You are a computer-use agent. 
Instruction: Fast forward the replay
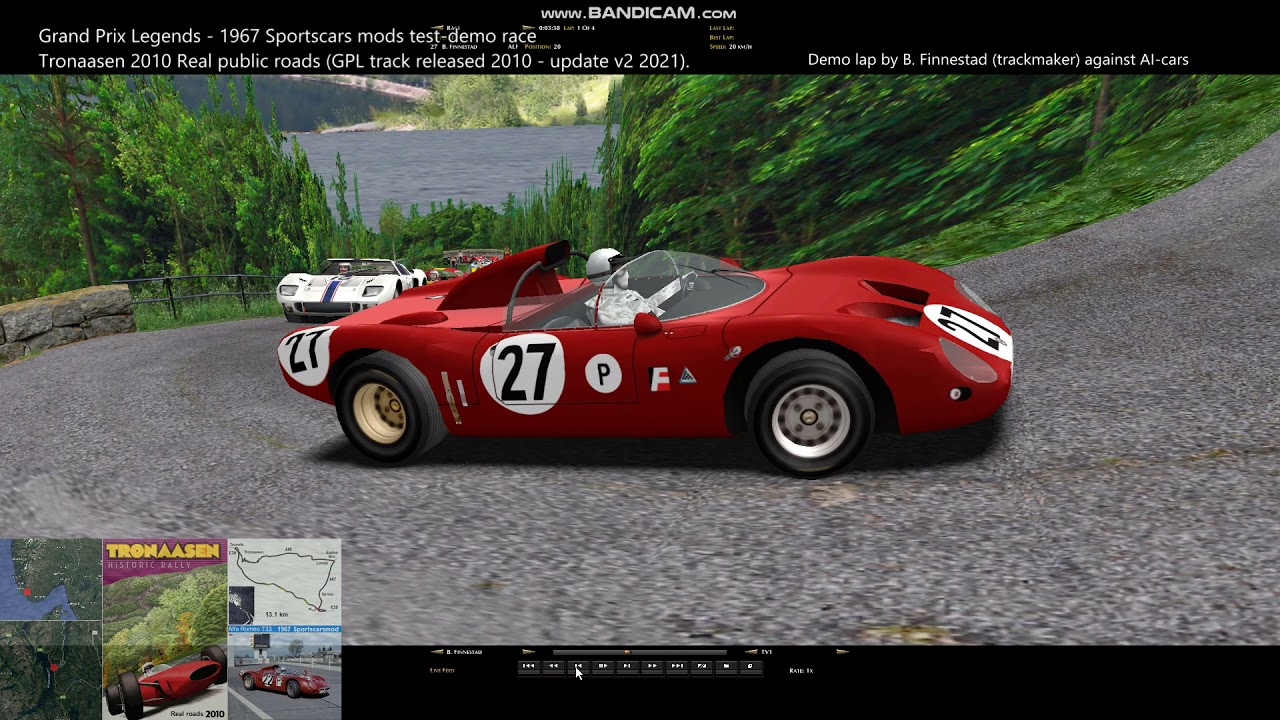[x=652, y=666]
